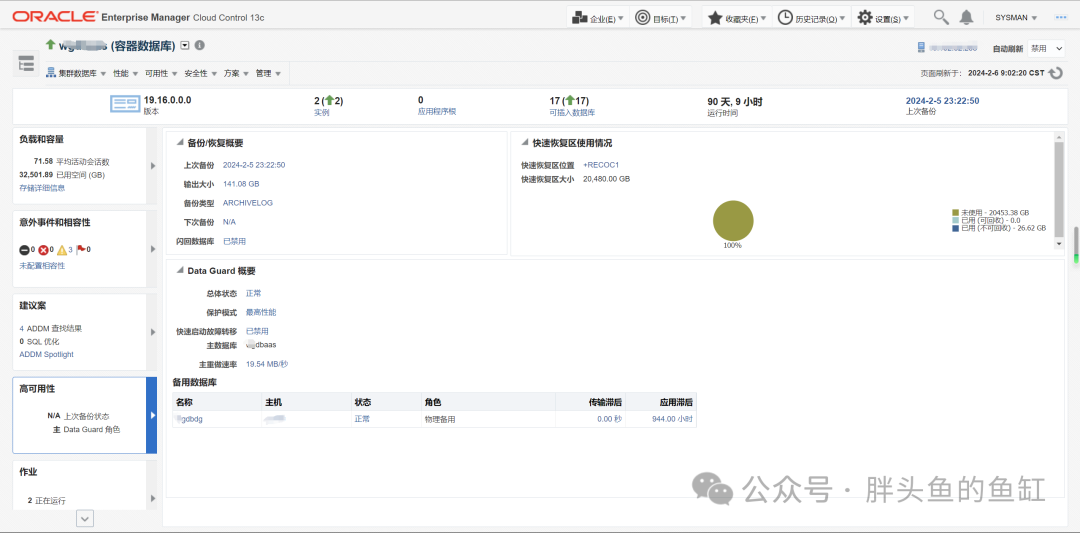Click the warning incidents triangle icon

pos(61,250)
